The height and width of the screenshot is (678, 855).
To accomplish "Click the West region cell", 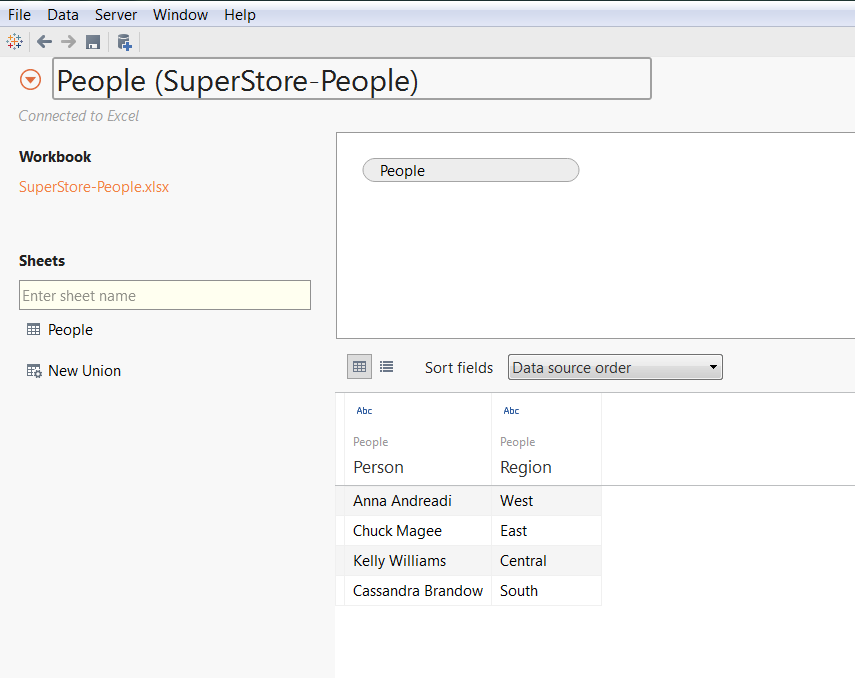I will [546, 501].
